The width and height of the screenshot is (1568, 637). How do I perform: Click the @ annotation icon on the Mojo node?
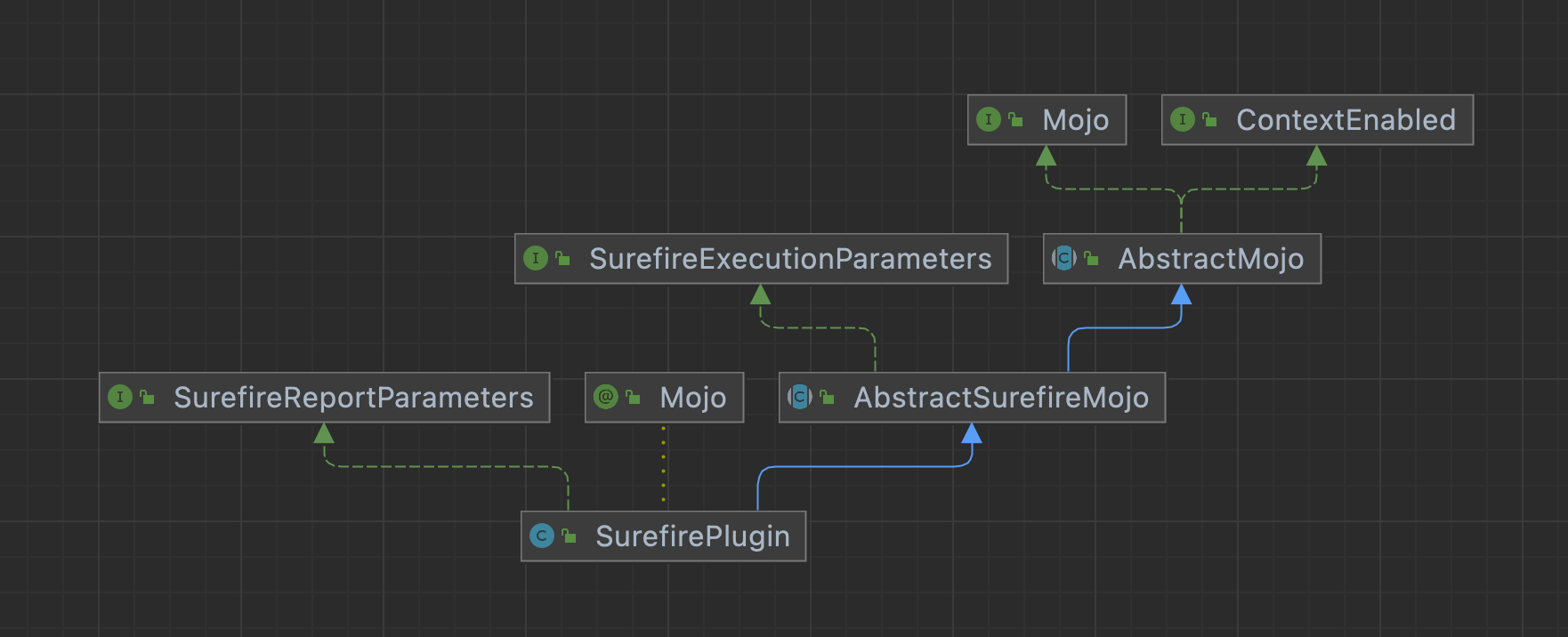point(605,397)
